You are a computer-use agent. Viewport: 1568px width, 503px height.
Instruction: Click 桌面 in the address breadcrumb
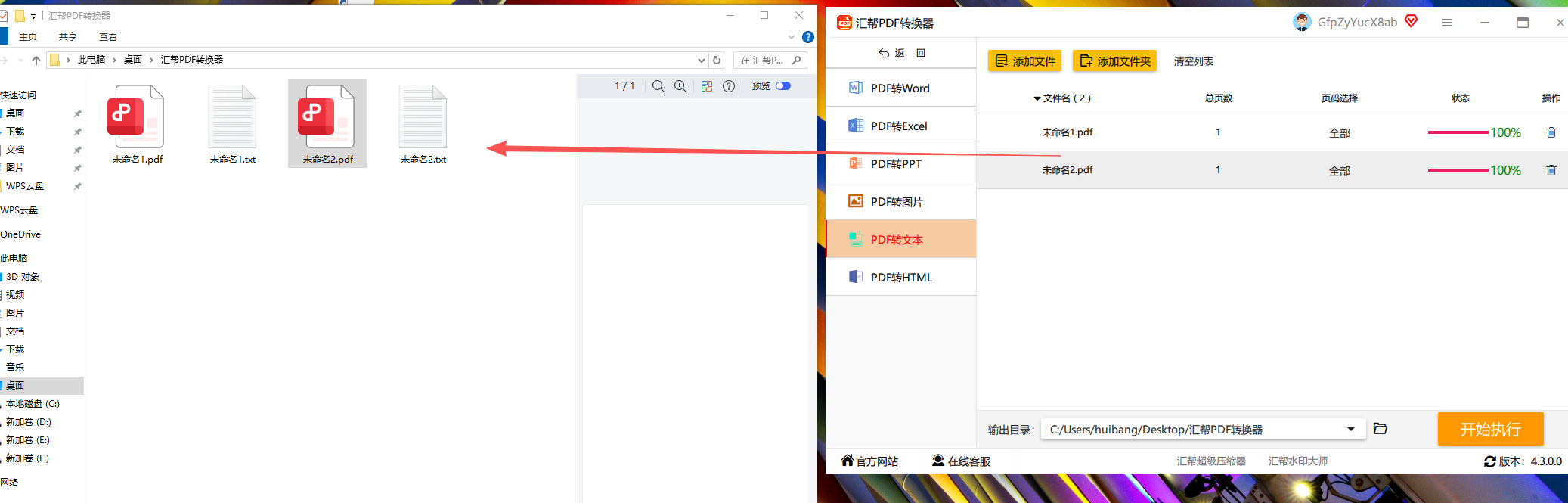[x=133, y=60]
